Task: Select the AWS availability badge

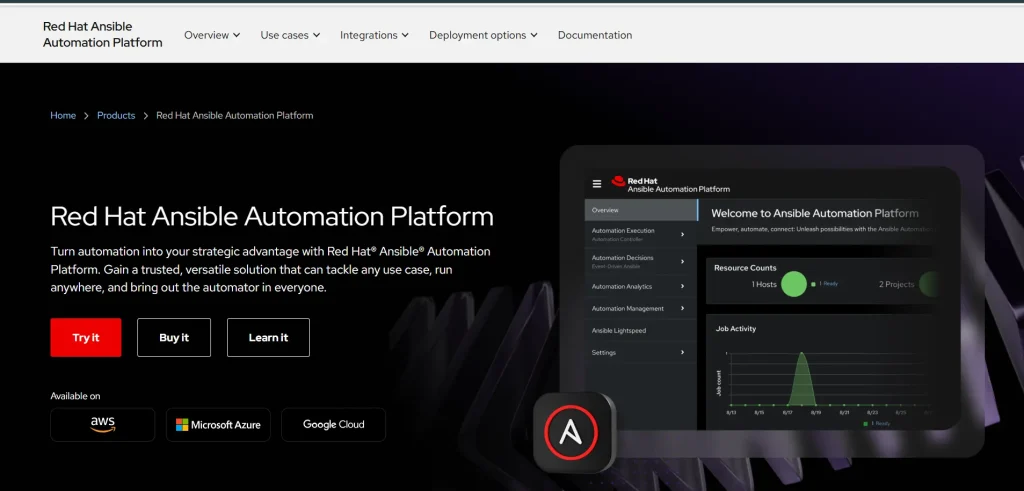Action: click(103, 425)
